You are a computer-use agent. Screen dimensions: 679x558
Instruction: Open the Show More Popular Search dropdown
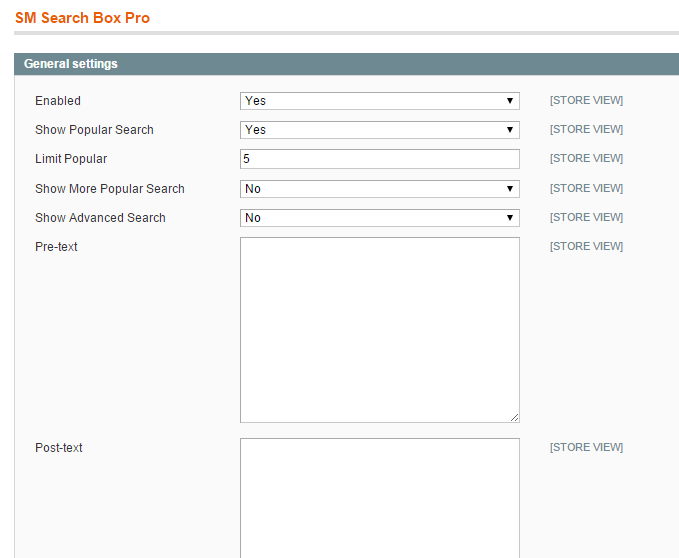(380, 189)
